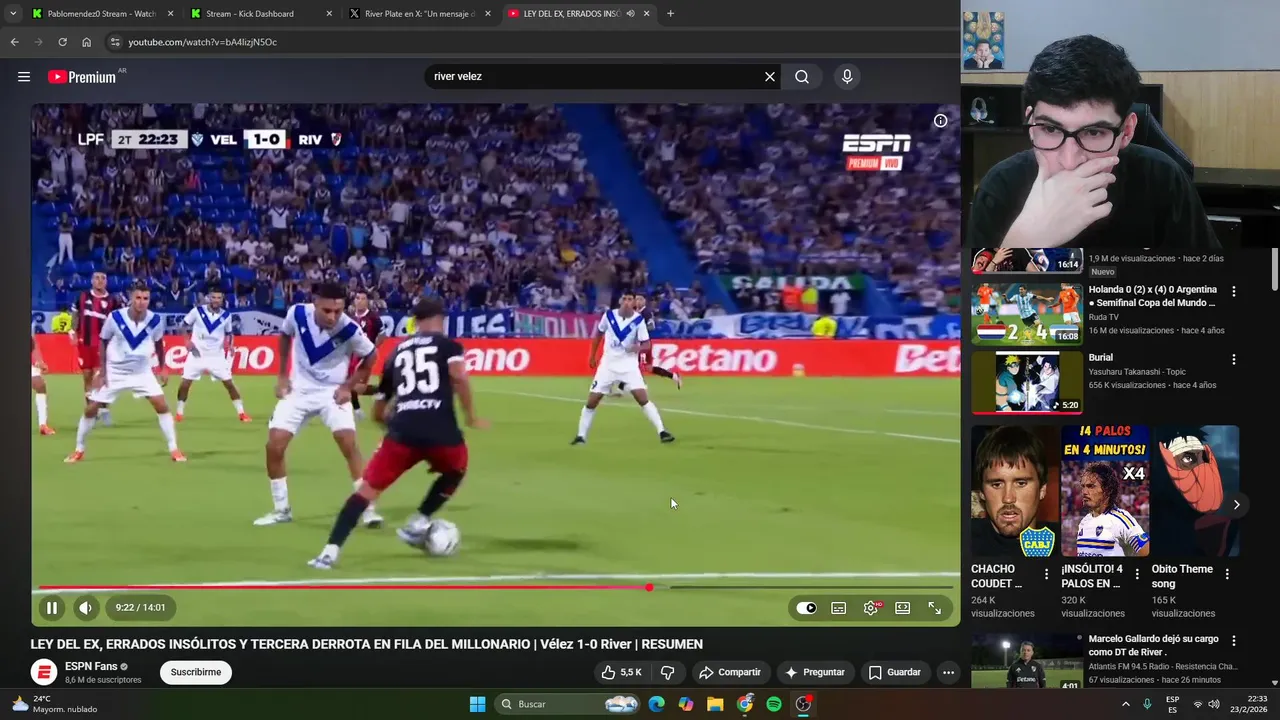The height and width of the screenshot is (720, 1280).
Task: Enter fullscreen mode
Action: (x=934, y=607)
